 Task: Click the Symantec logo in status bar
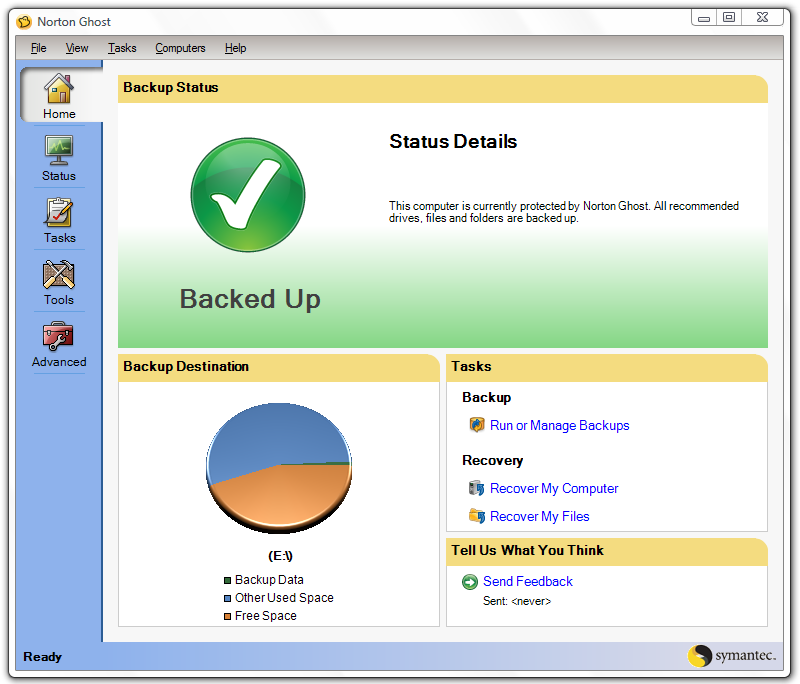(x=732, y=656)
